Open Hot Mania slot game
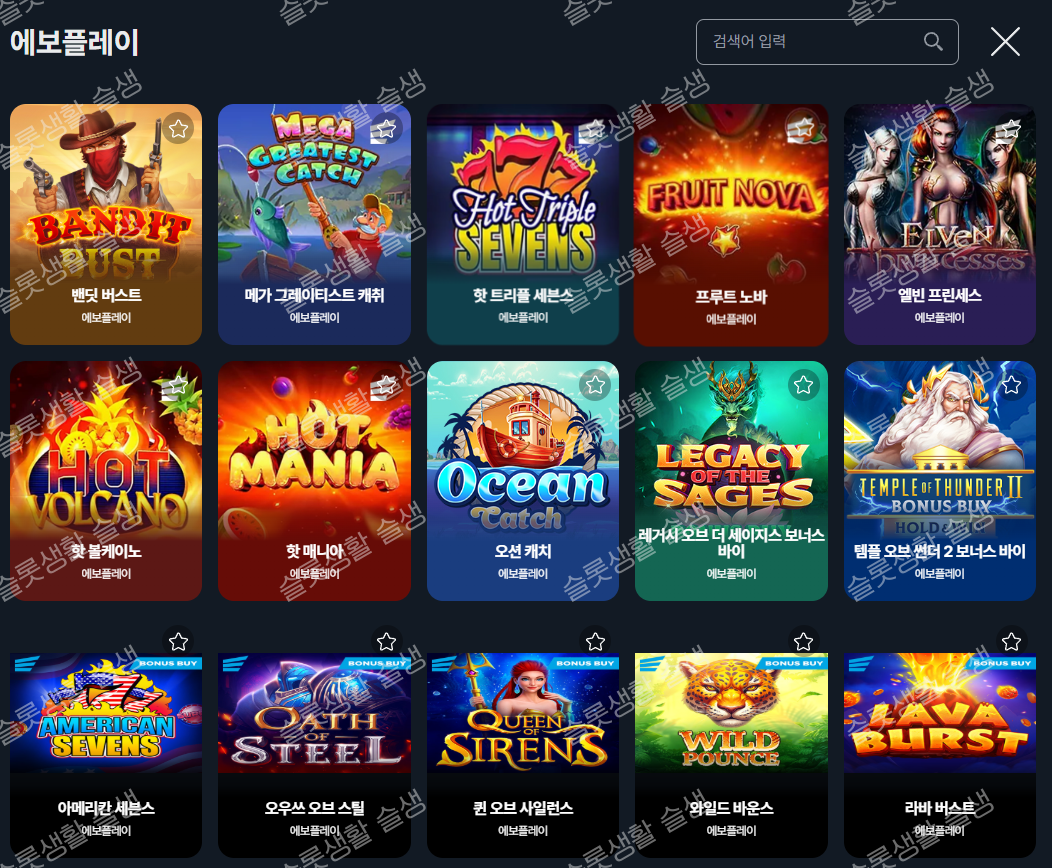Screen dimensions: 1052x868 coord(314,480)
